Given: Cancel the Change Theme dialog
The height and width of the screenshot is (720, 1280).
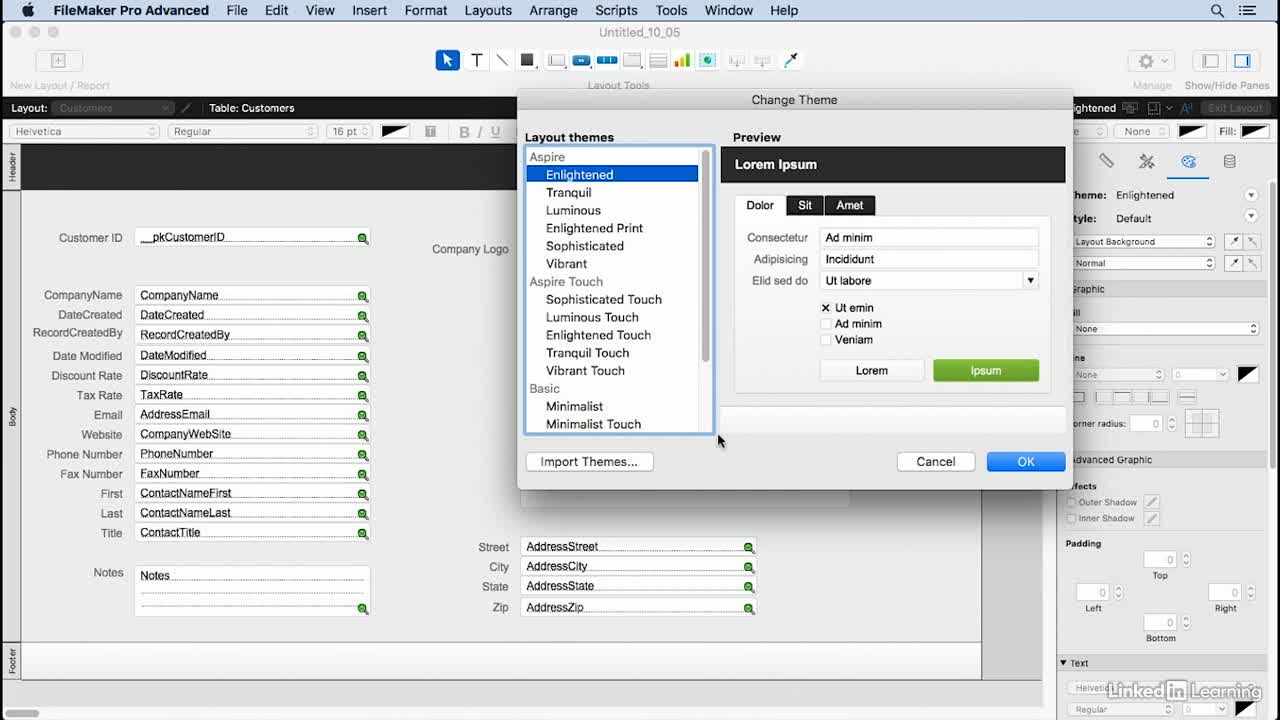Looking at the screenshot, I should 936,462.
